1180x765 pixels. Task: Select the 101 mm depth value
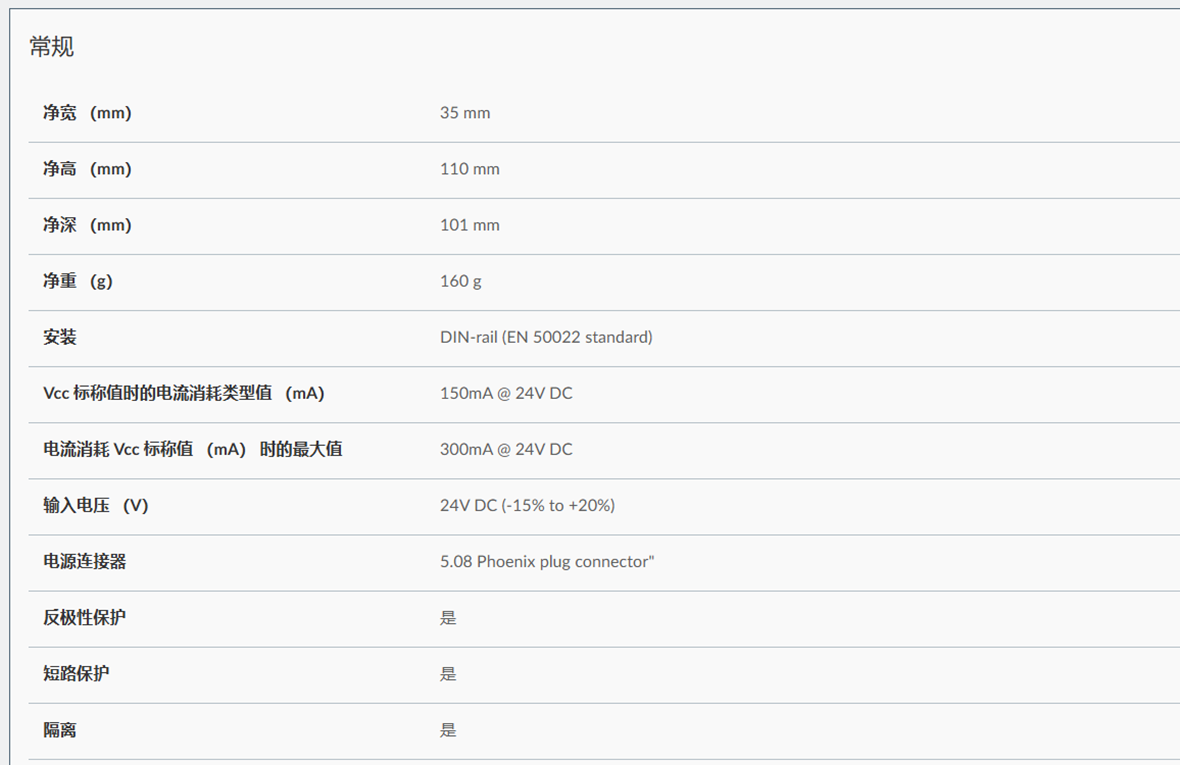(469, 225)
